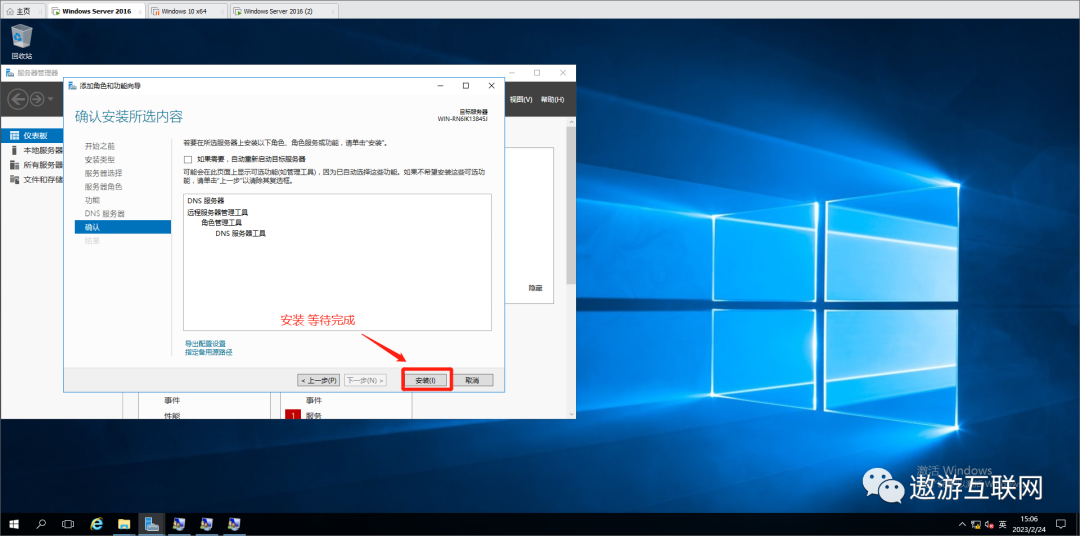Click Server Manager's vertical scrollbar
The height and width of the screenshot is (536, 1080).
tap(570, 207)
